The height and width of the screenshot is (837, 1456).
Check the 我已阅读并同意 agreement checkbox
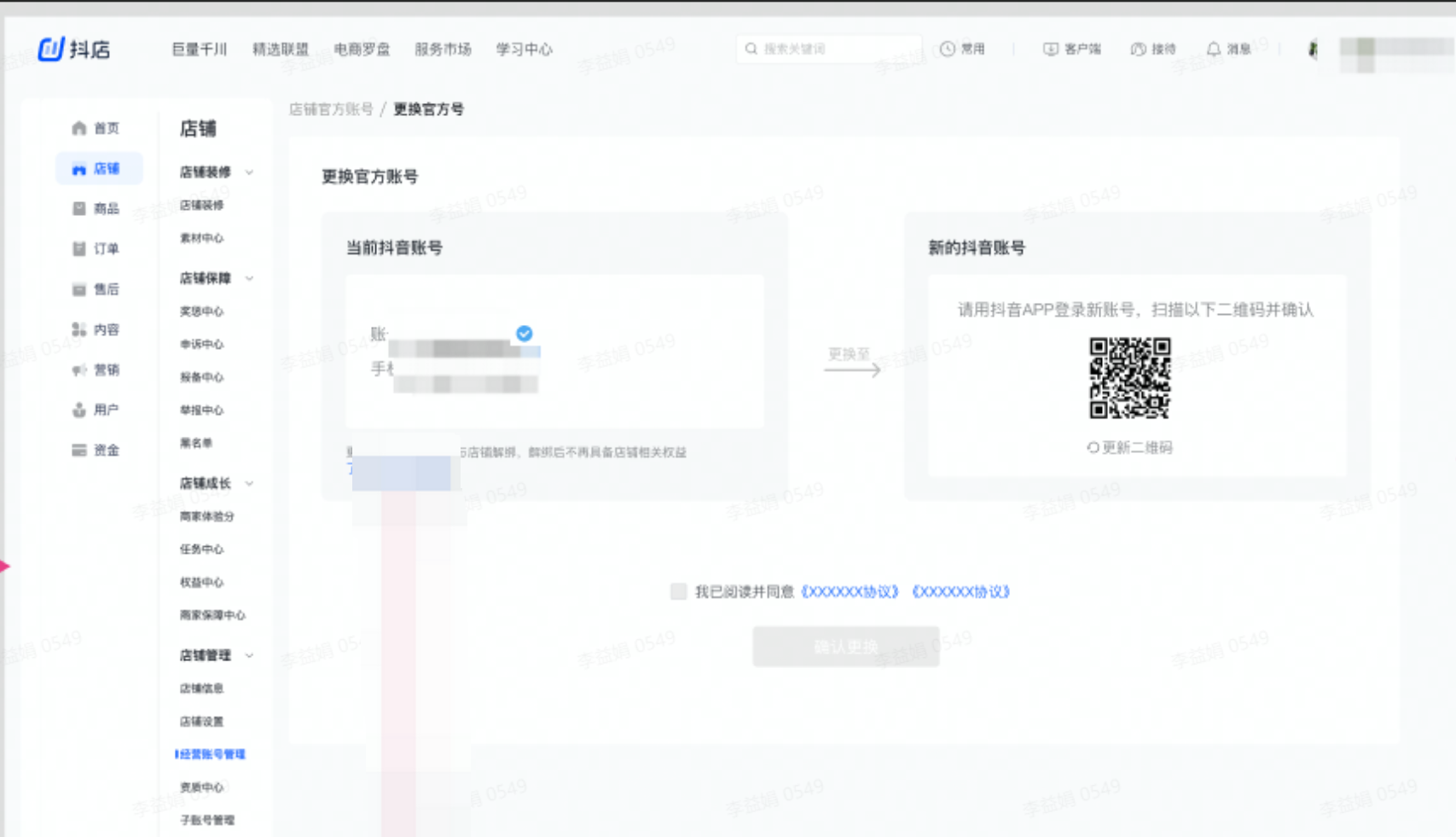coord(678,590)
